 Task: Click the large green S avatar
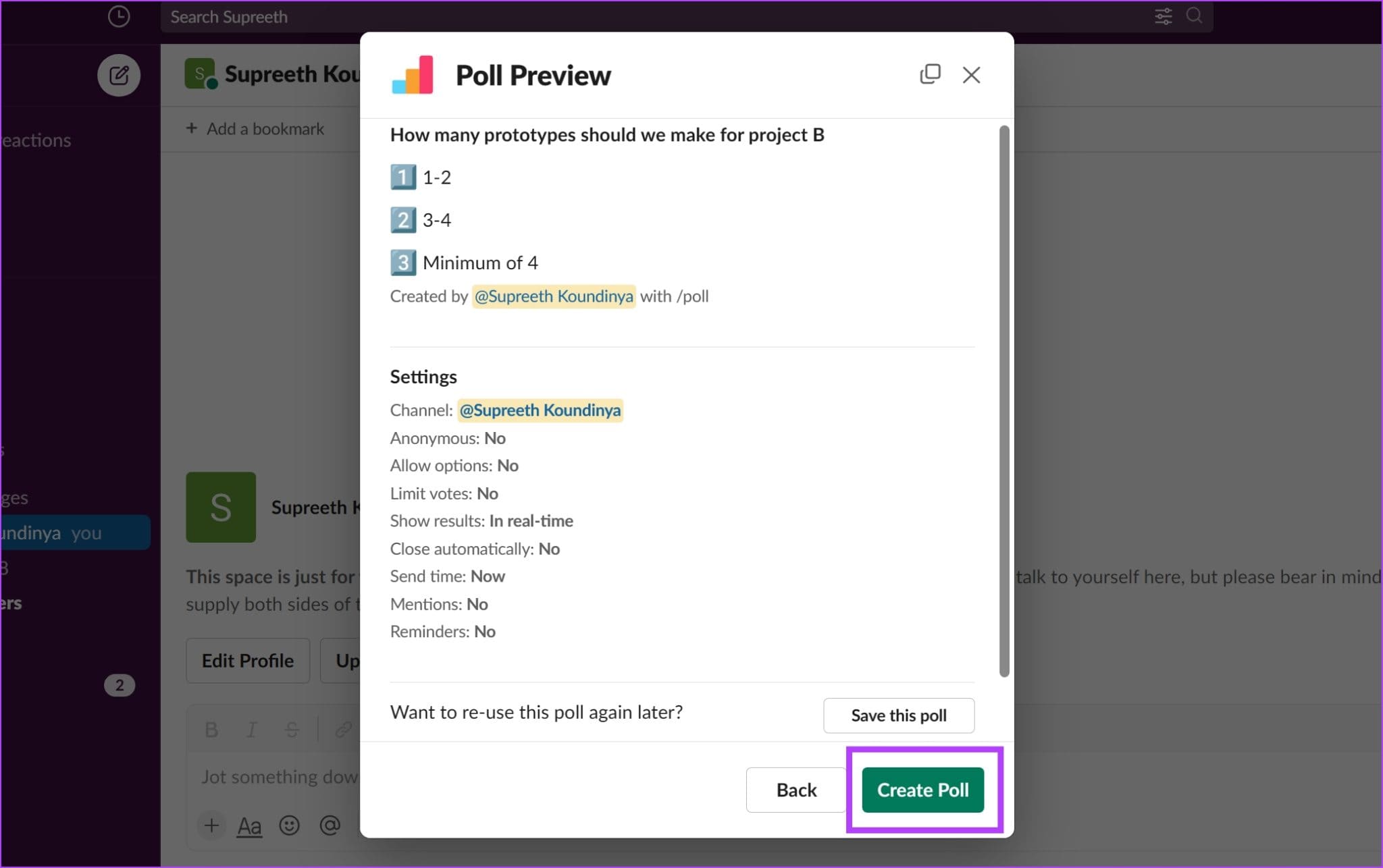221,507
